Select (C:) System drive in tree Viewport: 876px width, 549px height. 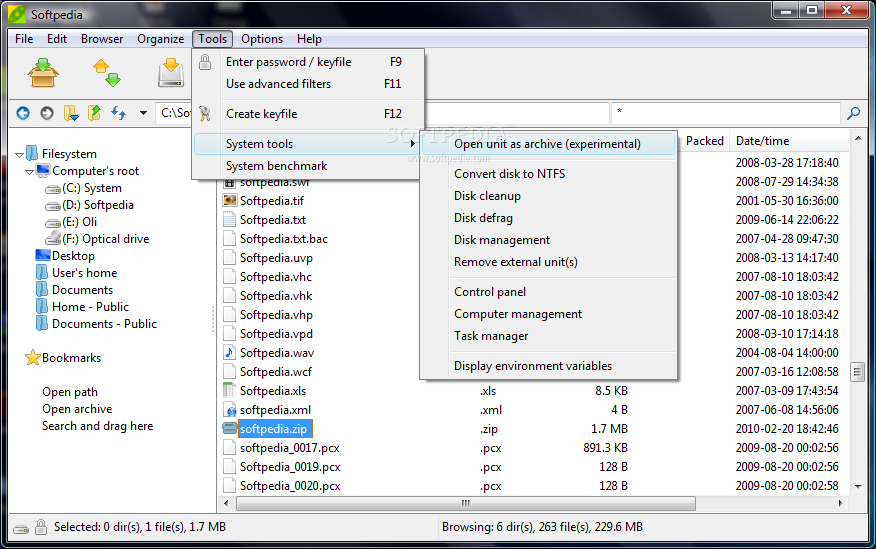click(92, 188)
